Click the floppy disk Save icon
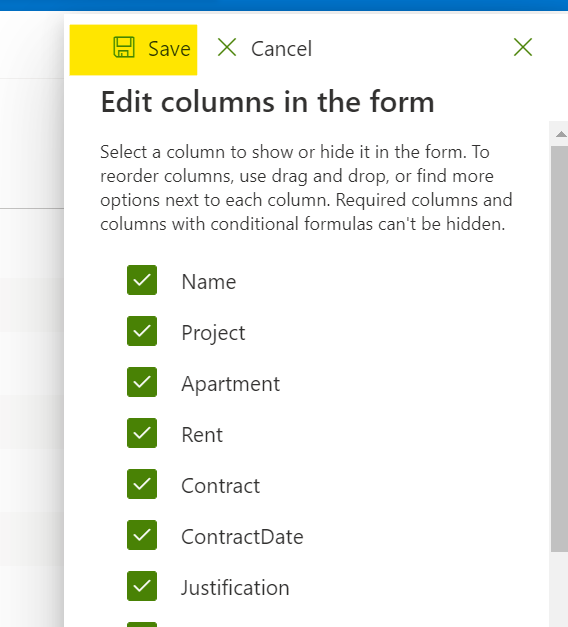This screenshot has width=568, height=627. pos(124,48)
